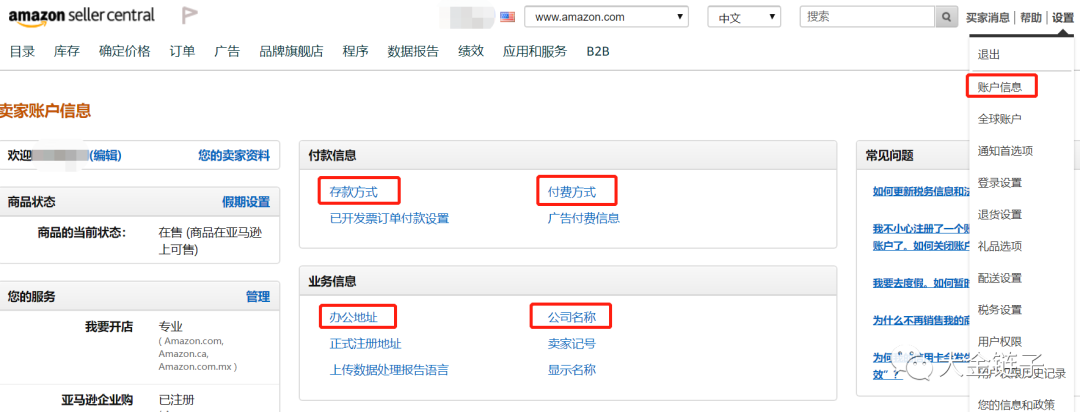This screenshot has width=1080, height=412.
Task: Select 礼品选项 in the settings dropdown
Action: point(999,246)
